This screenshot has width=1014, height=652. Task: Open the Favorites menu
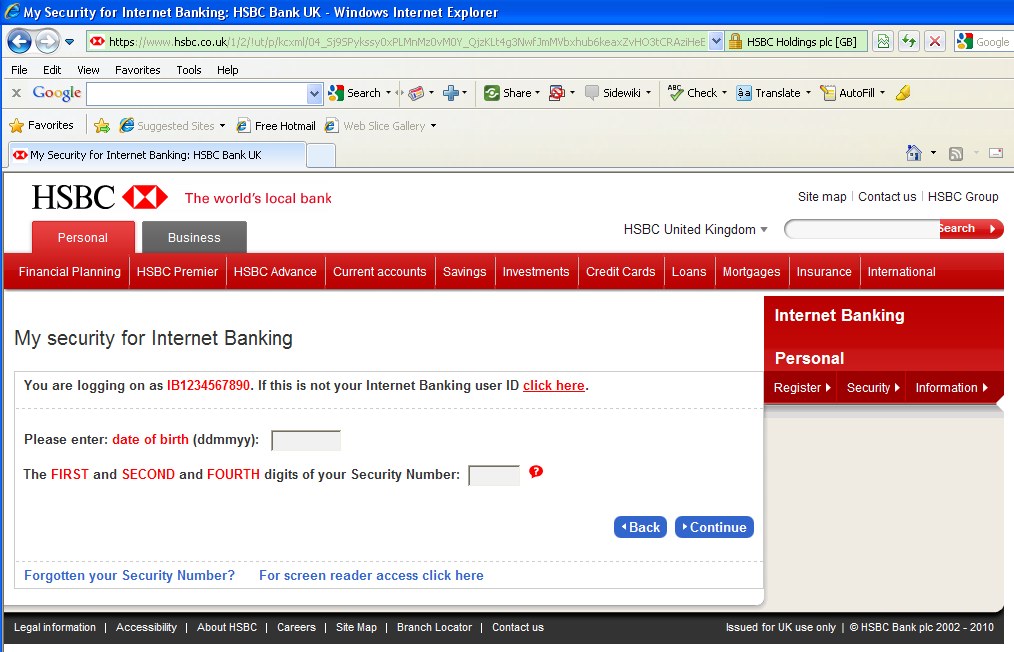pos(138,70)
